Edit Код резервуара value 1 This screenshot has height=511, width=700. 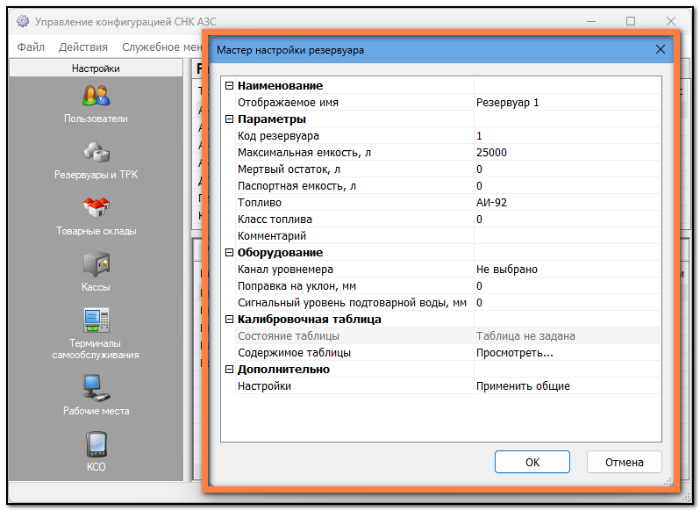(567, 136)
